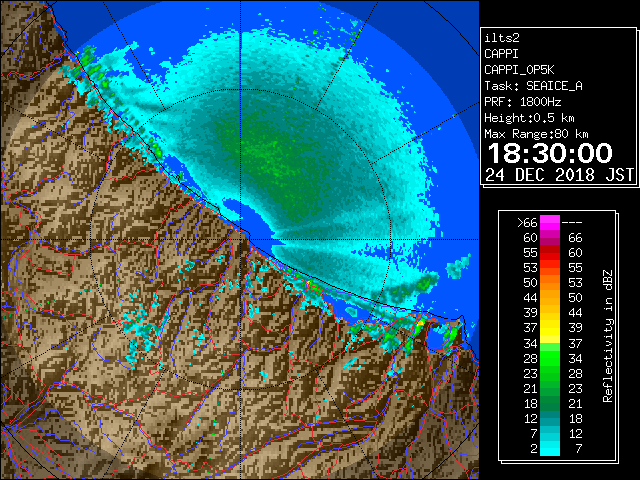Screen dimensions: 640x480
Task: Click the magenta >66 legend swatch
Action: click(x=550, y=223)
